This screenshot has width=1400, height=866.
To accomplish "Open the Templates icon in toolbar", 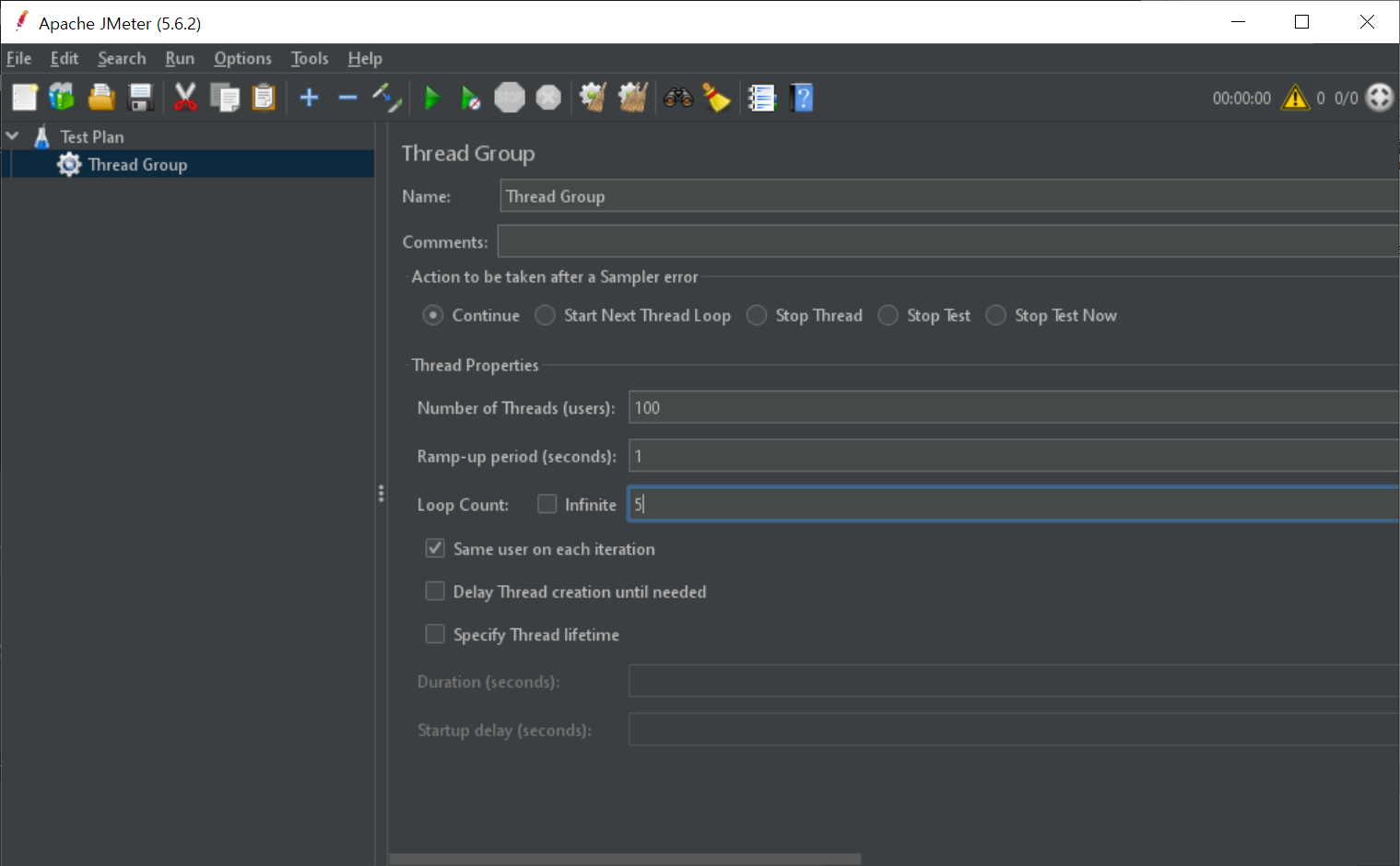I will (x=62, y=97).
